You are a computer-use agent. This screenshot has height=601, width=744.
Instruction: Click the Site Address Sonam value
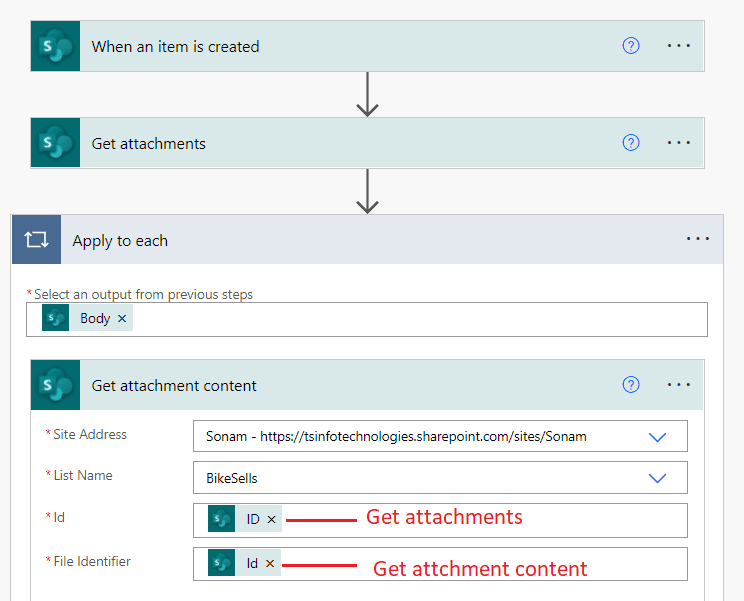pos(396,436)
